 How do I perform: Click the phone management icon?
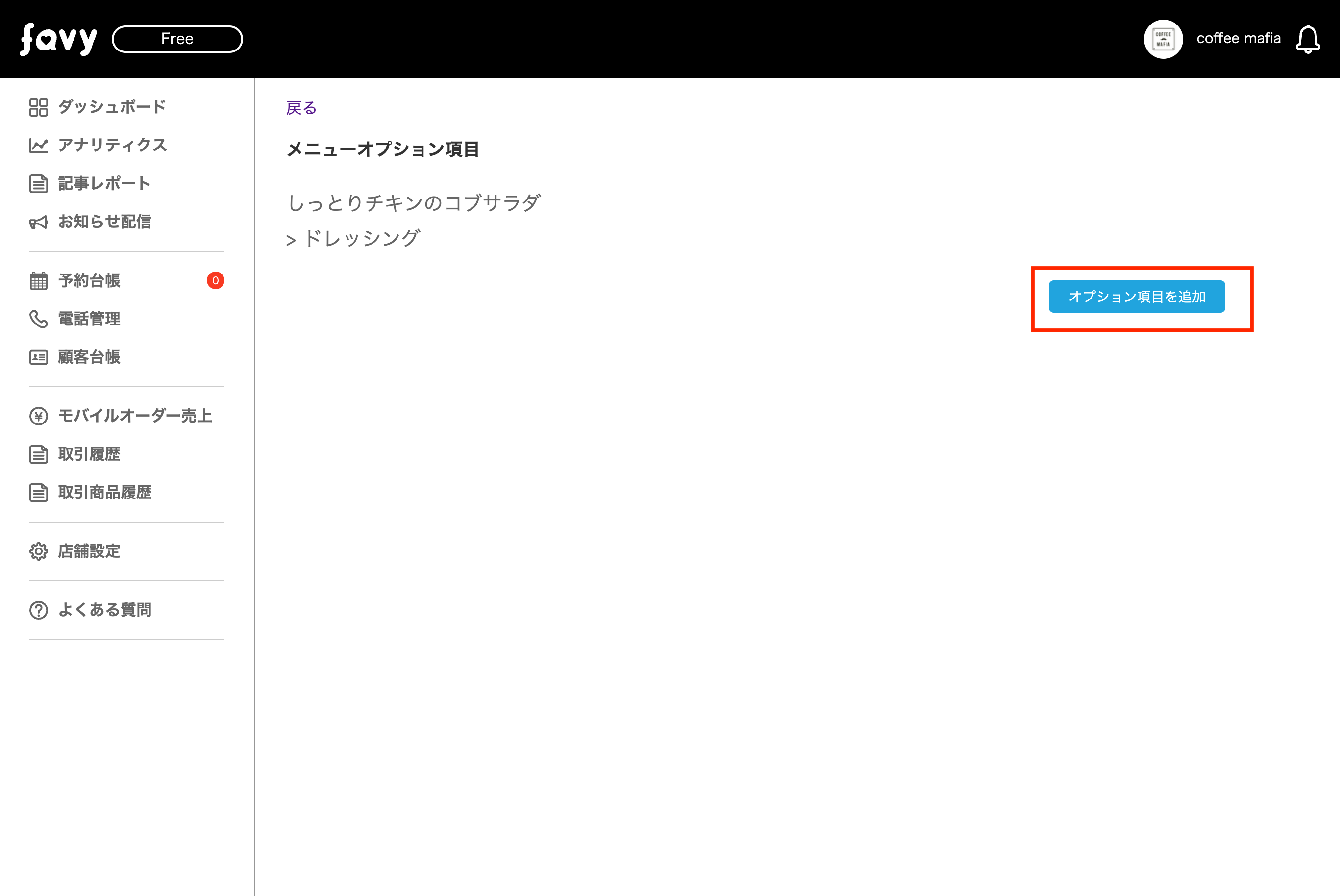38,319
